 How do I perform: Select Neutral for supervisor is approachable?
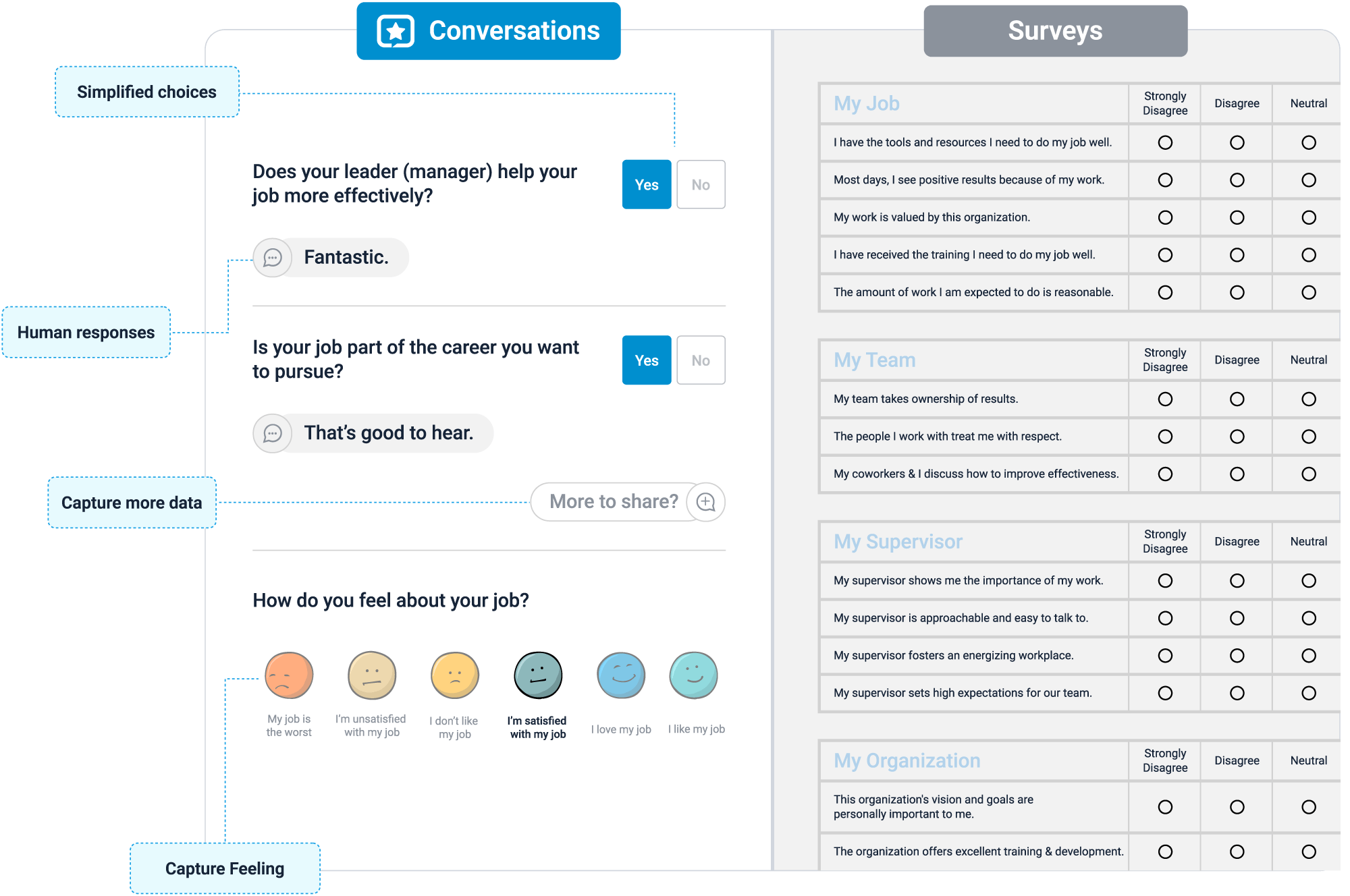click(x=1309, y=618)
